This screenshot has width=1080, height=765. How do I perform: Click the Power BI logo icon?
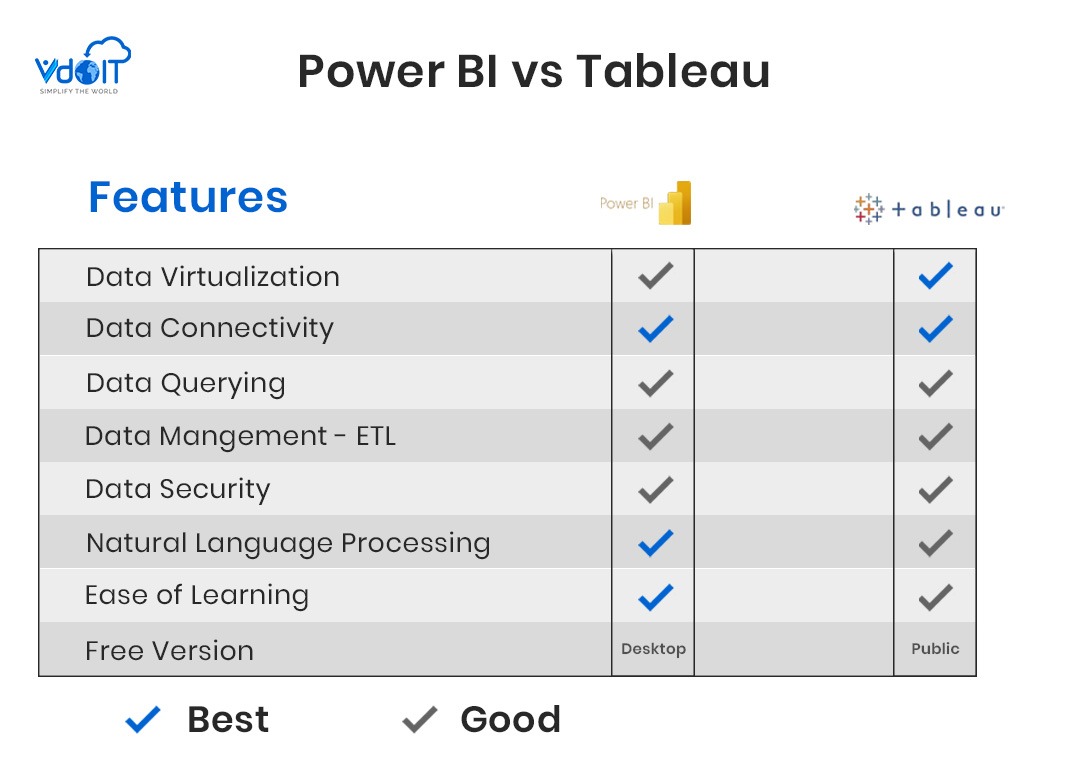pyautogui.click(x=675, y=203)
